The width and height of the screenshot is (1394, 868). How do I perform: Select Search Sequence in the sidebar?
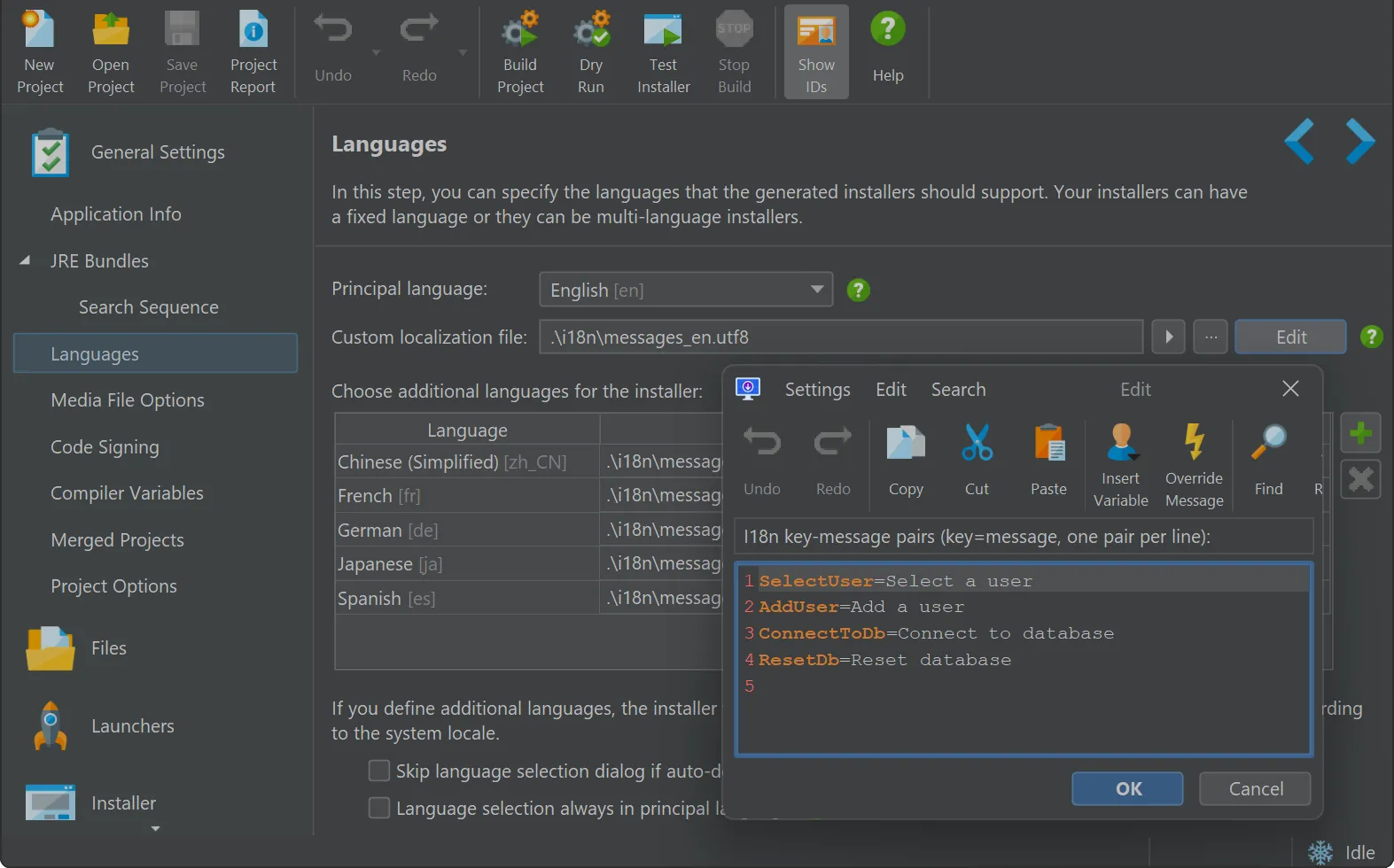click(x=149, y=307)
